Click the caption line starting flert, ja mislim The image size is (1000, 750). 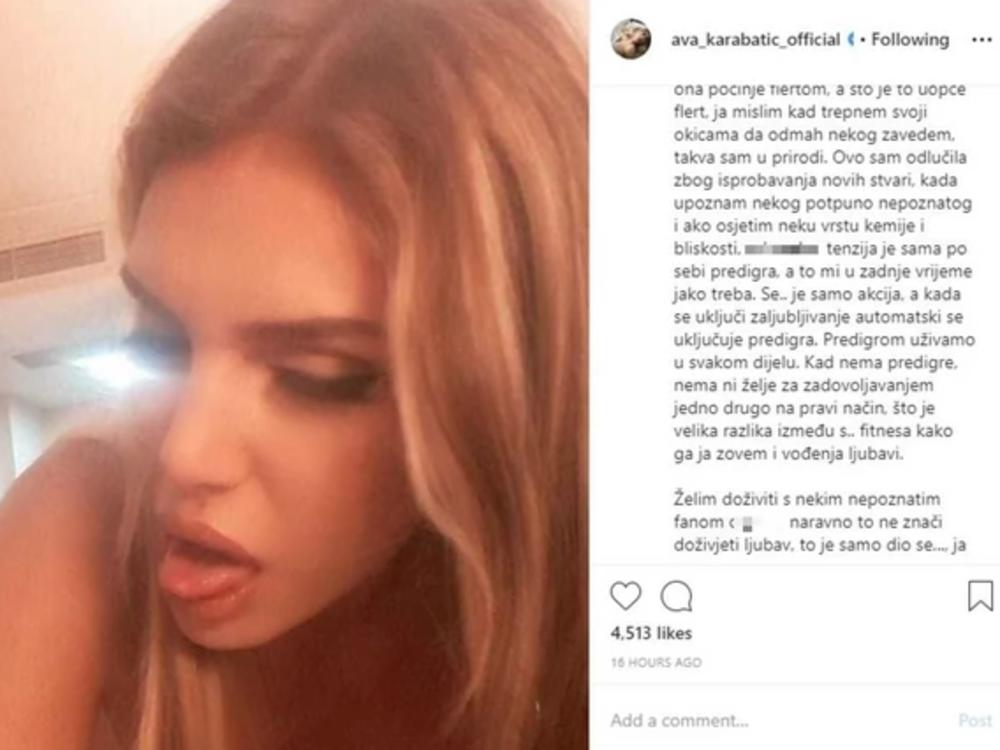(800, 112)
